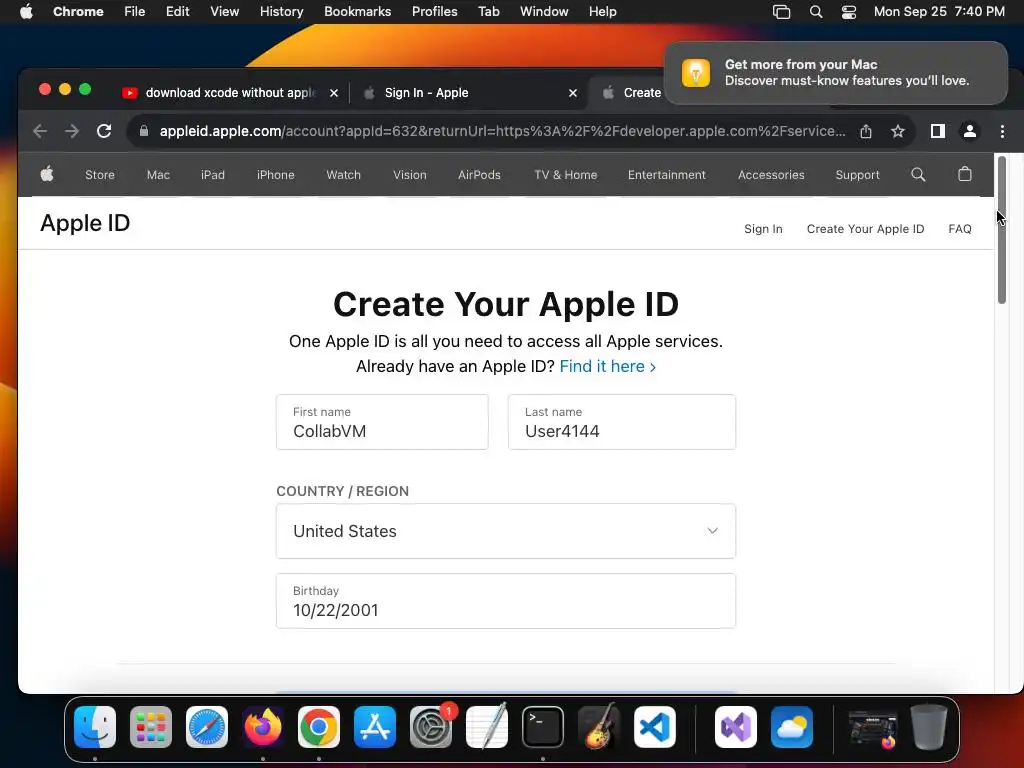Go to Vision in the navigation bar
Screen dimensions: 1024x768
[x=409, y=174]
